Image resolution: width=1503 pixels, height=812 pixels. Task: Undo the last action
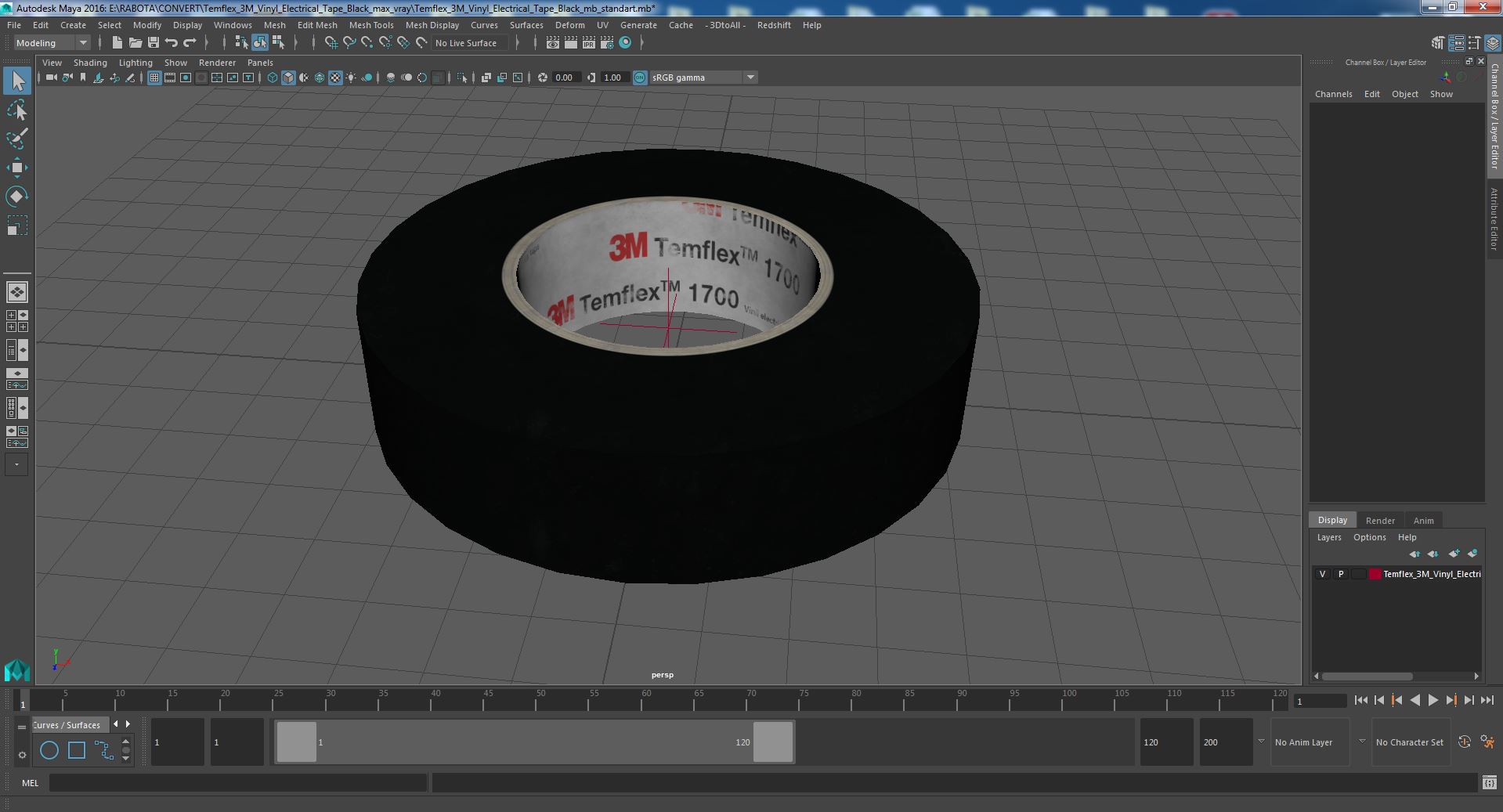point(172,43)
